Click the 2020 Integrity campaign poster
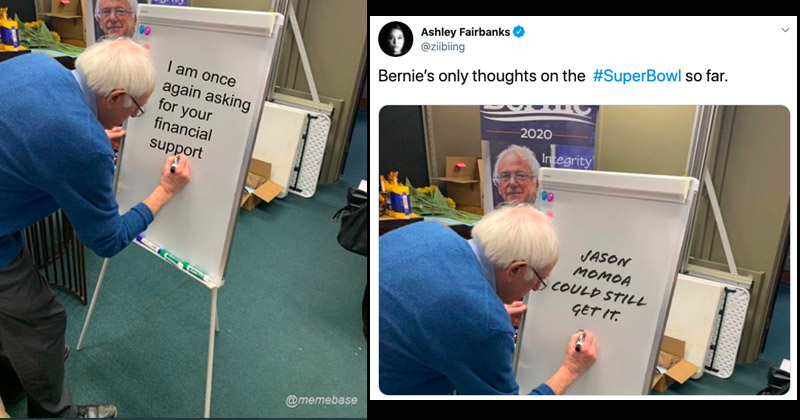This screenshot has height=420, width=800. [539, 153]
